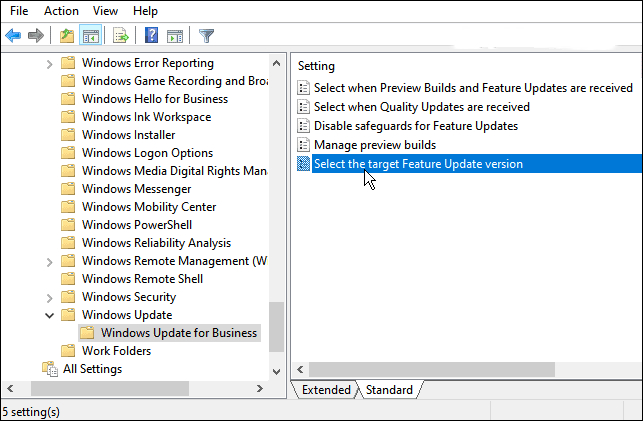Screen dimensions: 643x421
Task: Toggle Show/Hide Console Tree icon
Action: click(x=90, y=36)
